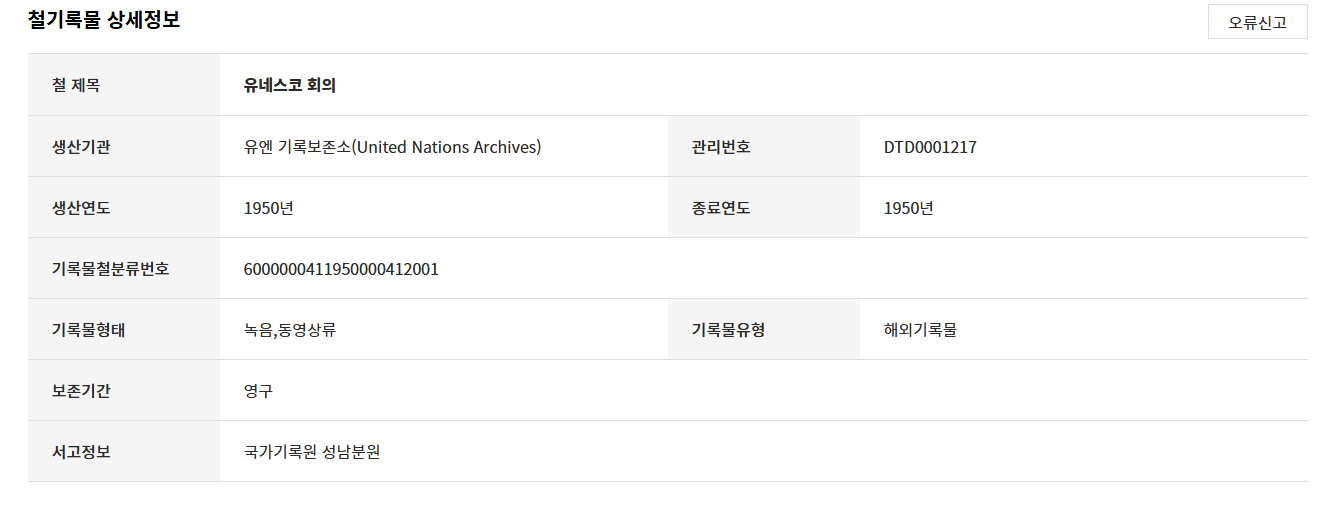Click the 기록물형태 label cell
This screenshot has width=1328, height=505.
pyautogui.click(x=124, y=330)
